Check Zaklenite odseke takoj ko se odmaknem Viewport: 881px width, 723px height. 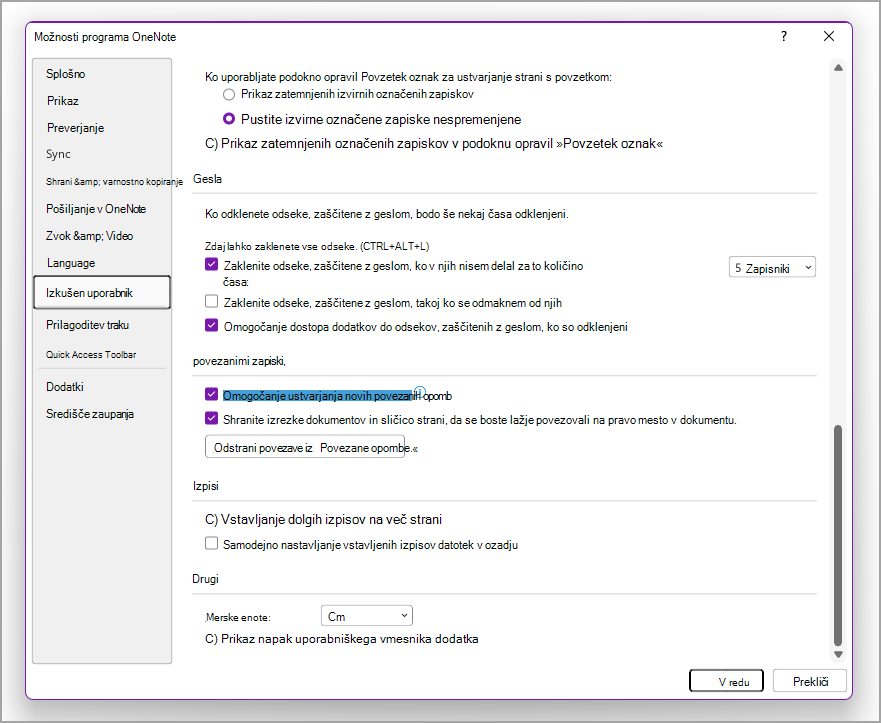[x=211, y=302]
